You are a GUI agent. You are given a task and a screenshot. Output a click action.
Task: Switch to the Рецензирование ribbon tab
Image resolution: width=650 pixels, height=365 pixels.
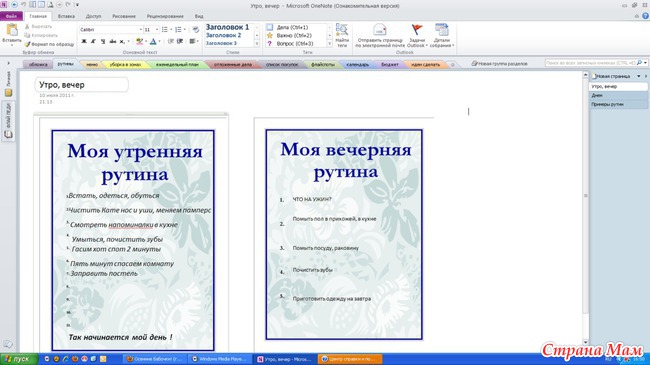pyautogui.click(x=165, y=16)
